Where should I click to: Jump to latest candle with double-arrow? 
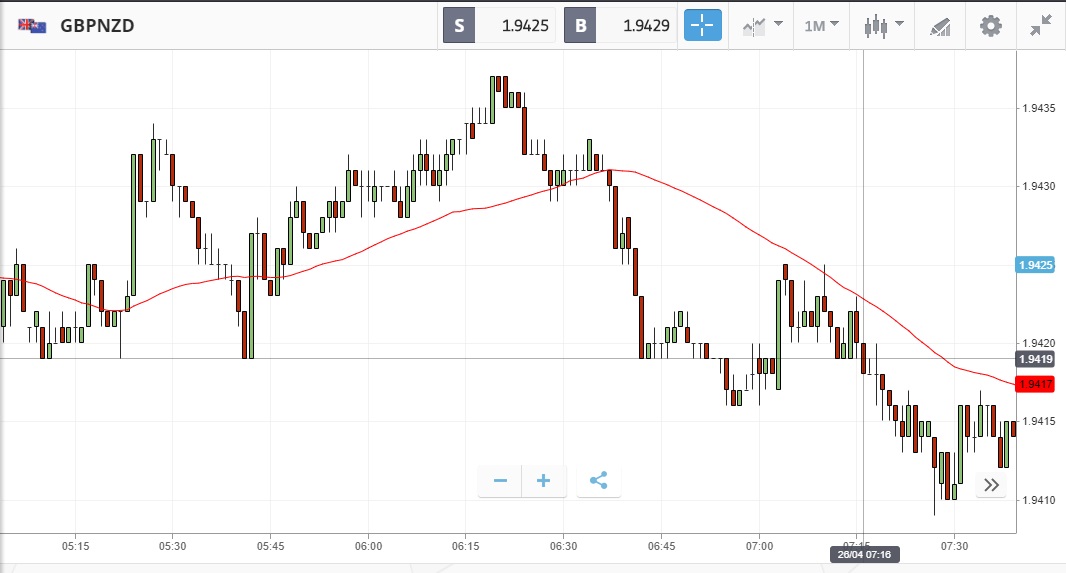point(991,485)
